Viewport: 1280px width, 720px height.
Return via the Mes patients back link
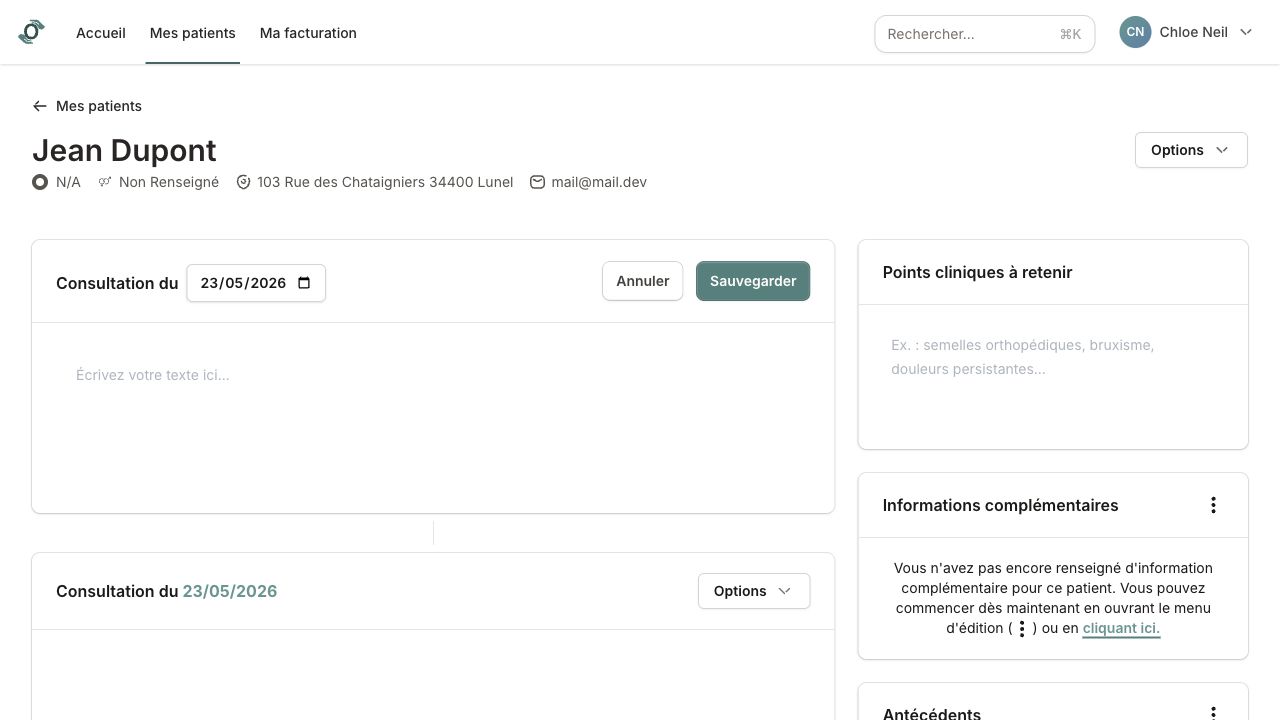[99, 106]
